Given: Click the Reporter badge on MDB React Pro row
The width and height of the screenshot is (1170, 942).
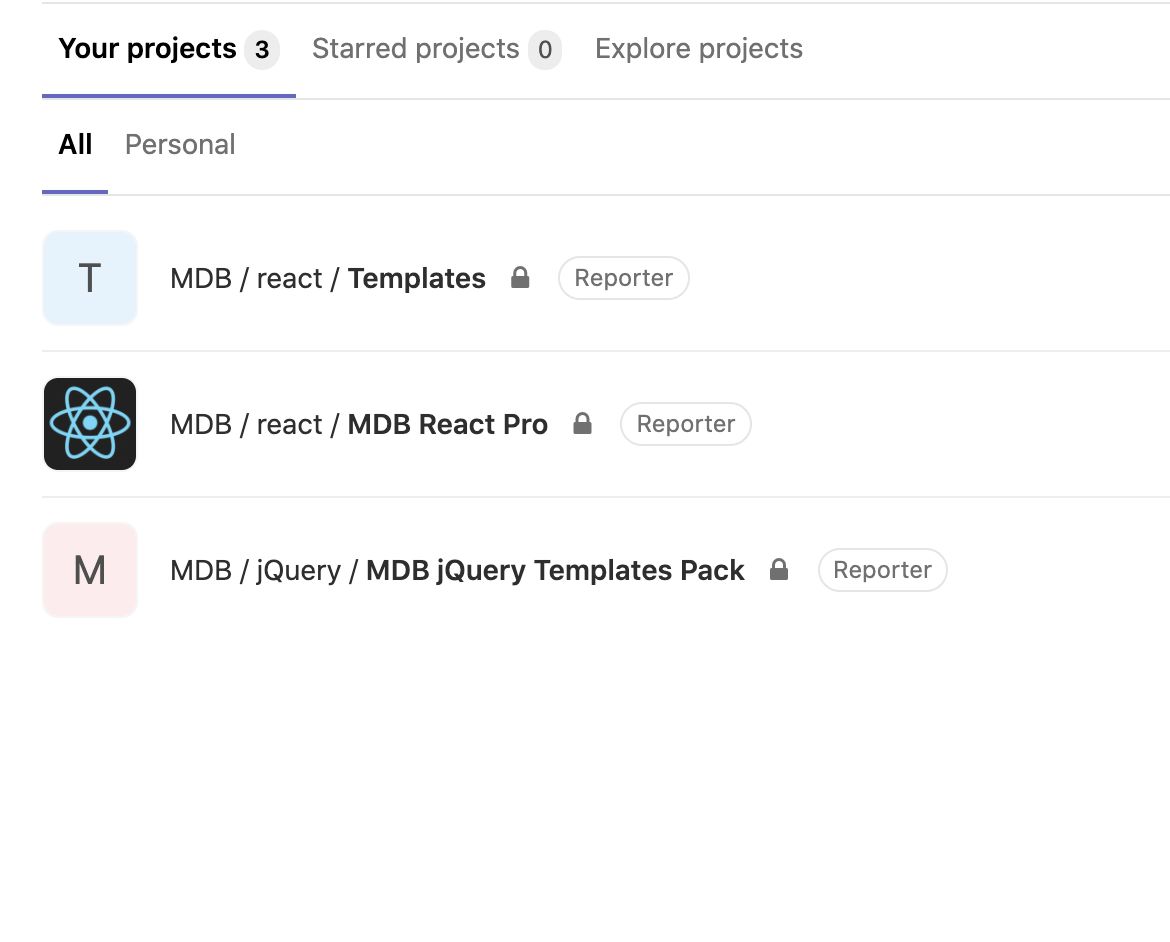Looking at the screenshot, I should click(686, 424).
